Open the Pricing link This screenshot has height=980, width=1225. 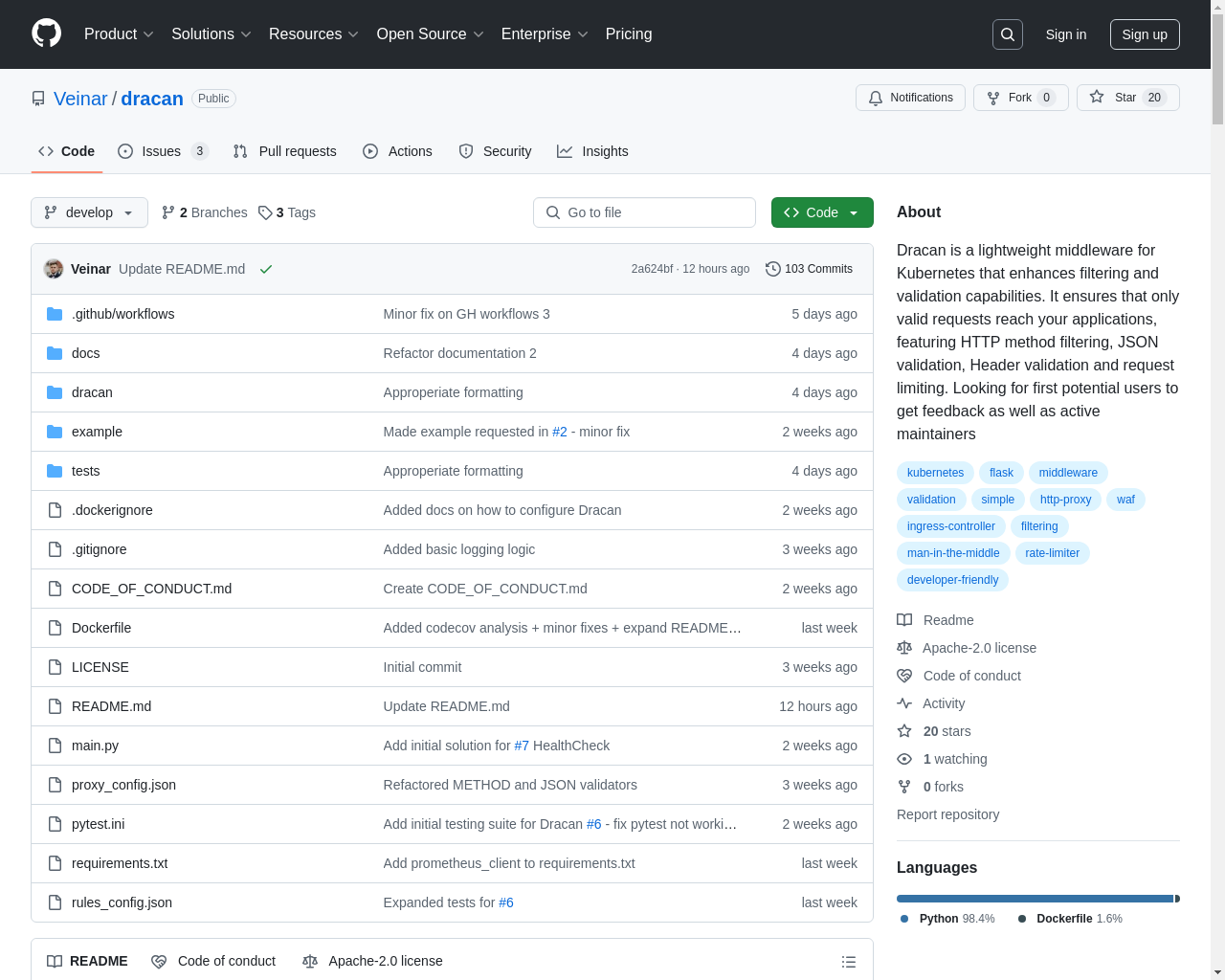pyautogui.click(x=629, y=34)
